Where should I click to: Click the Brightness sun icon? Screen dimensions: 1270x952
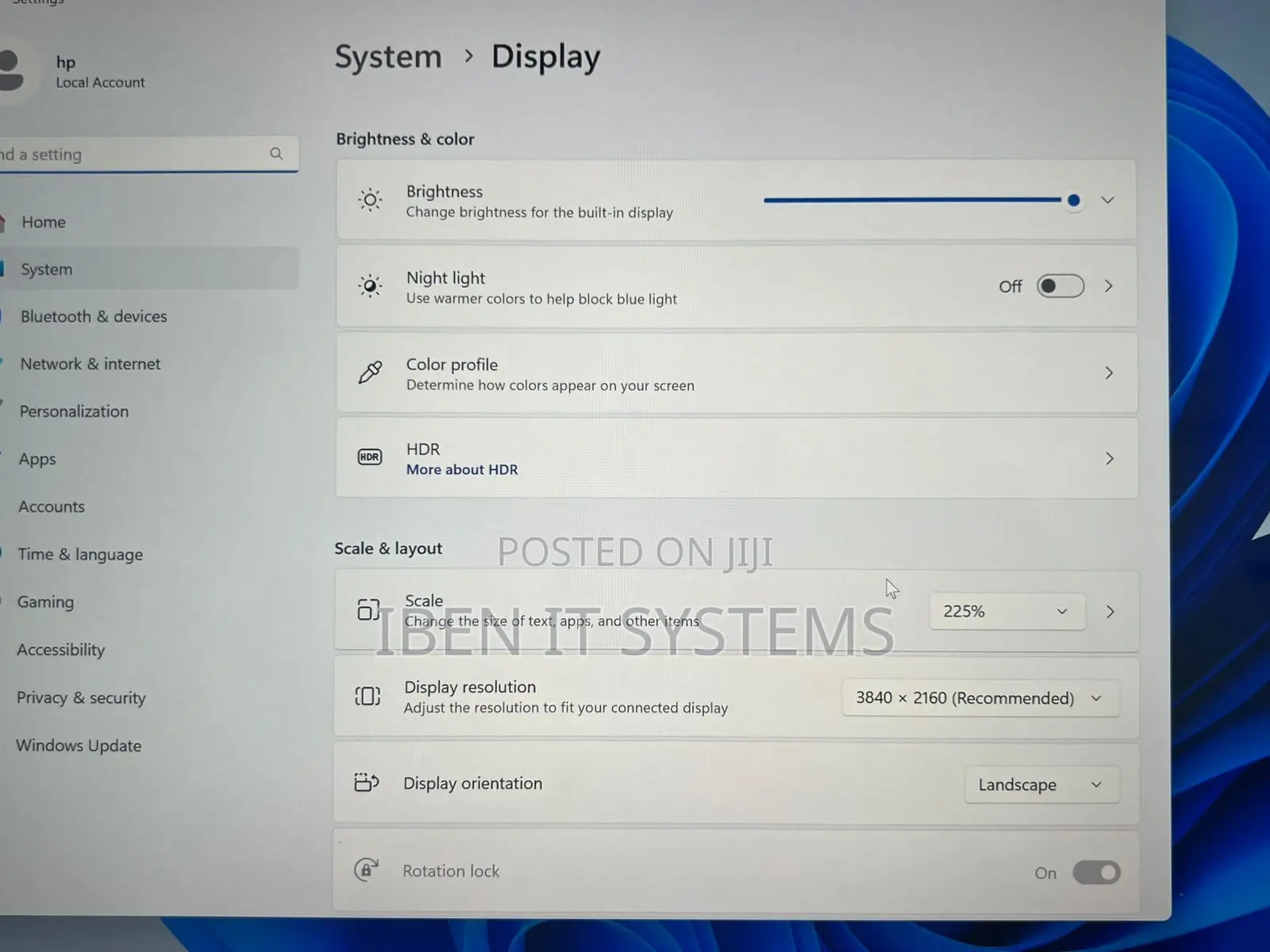(370, 200)
